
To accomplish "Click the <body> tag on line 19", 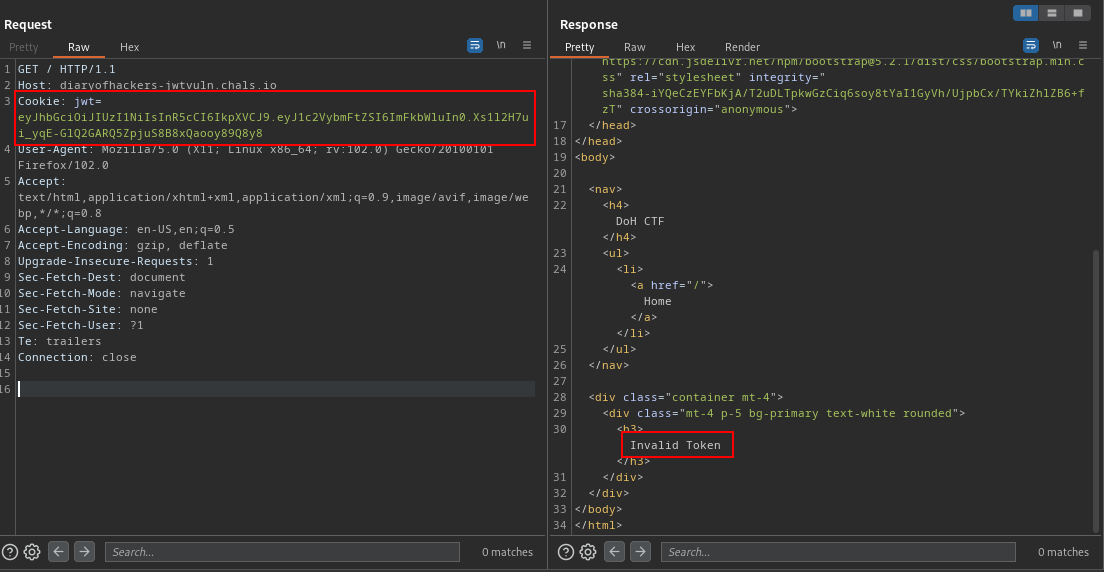I will [x=595, y=157].
